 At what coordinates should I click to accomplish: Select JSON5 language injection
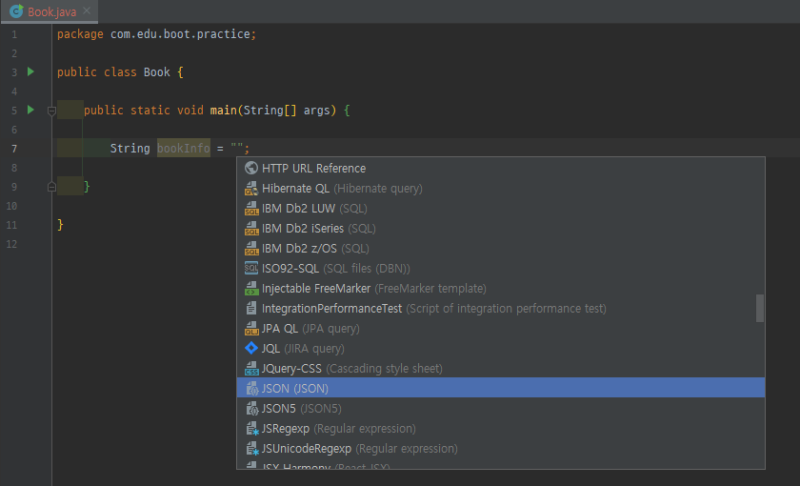(x=501, y=408)
